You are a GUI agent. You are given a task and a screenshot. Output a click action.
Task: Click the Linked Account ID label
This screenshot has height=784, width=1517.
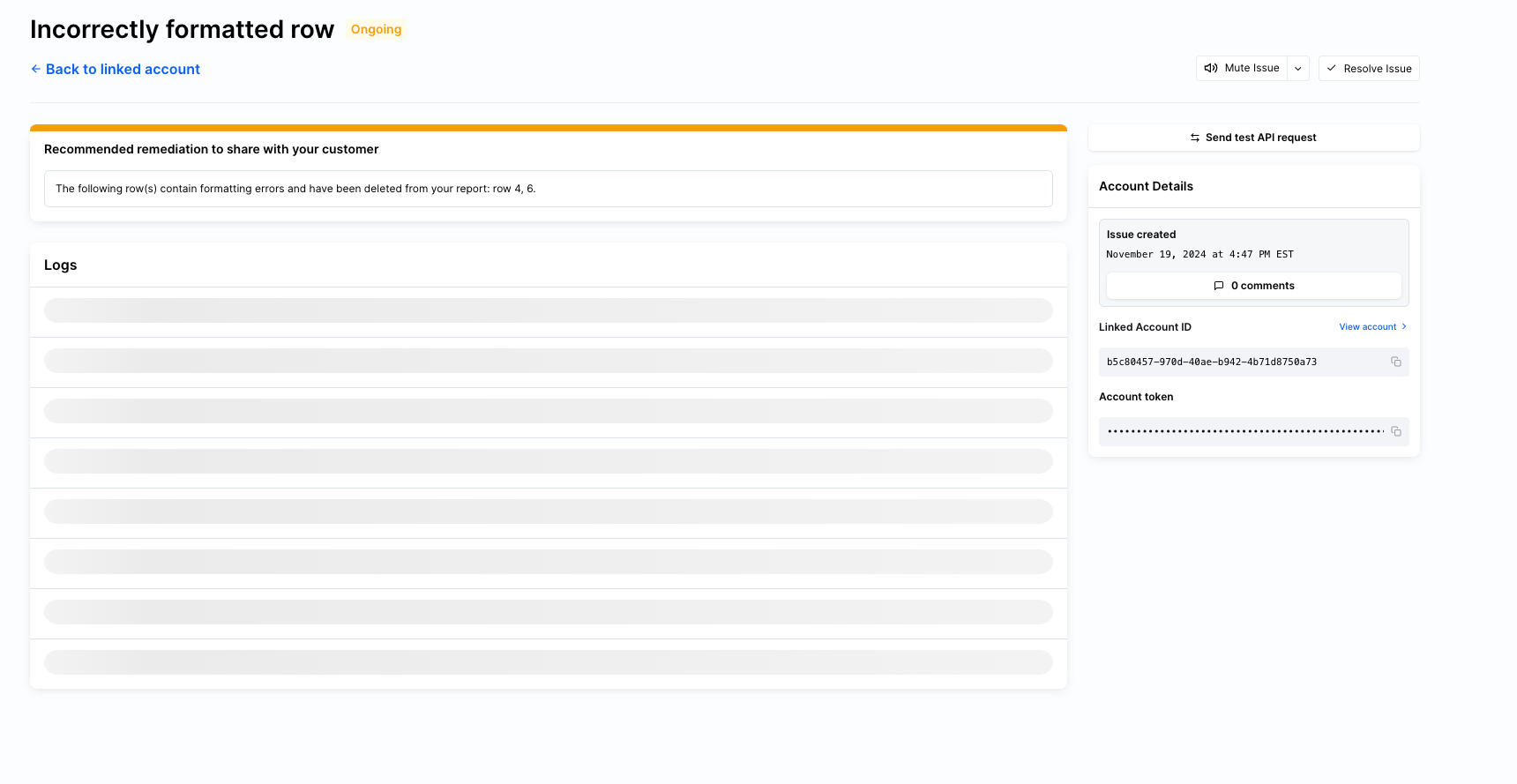pos(1145,327)
